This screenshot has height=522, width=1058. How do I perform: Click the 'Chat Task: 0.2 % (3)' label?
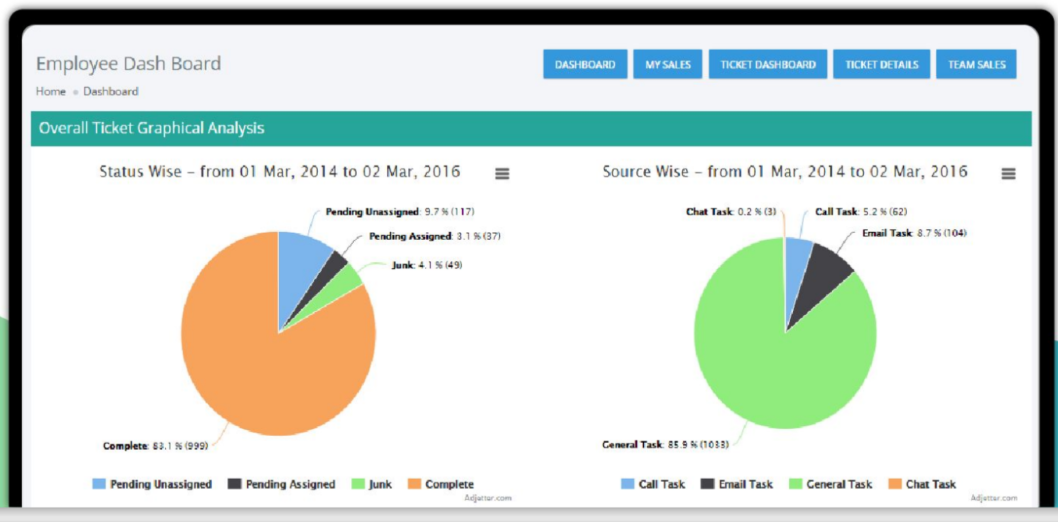[x=732, y=212]
